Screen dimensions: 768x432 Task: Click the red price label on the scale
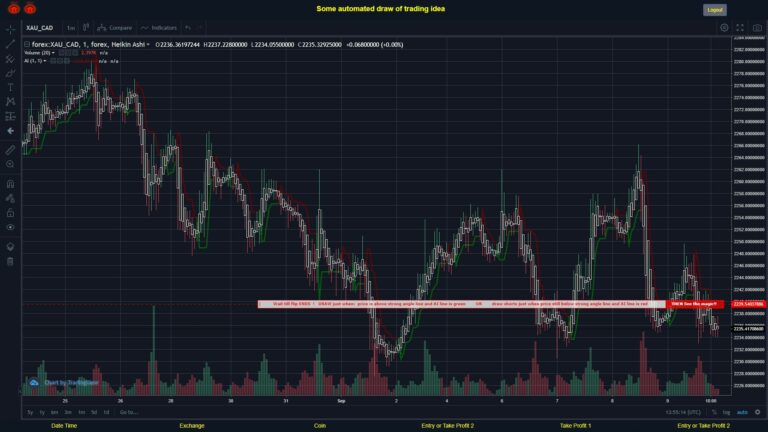tap(748, 304)
